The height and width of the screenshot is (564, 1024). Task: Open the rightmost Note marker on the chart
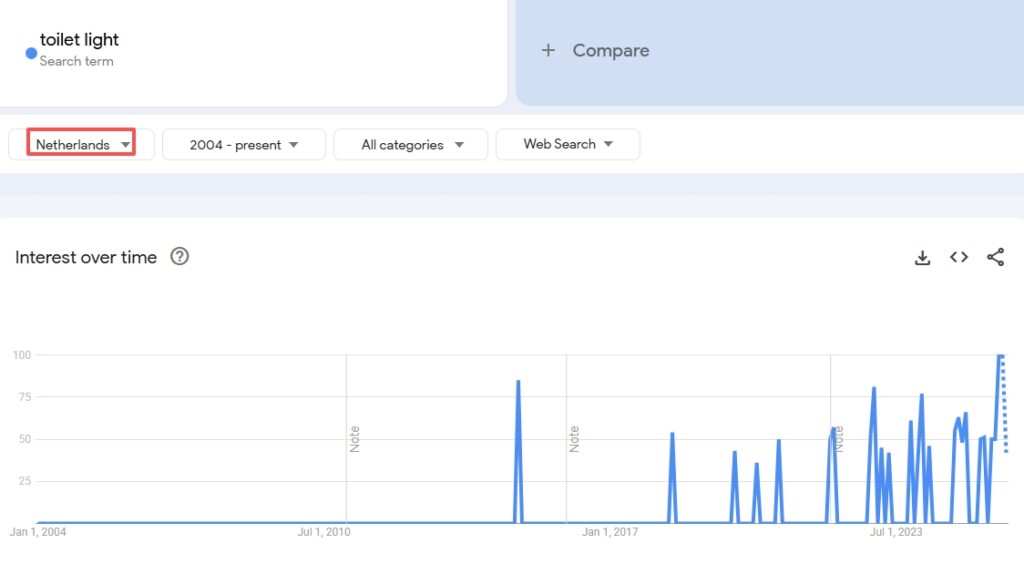(x=838, y=439)
